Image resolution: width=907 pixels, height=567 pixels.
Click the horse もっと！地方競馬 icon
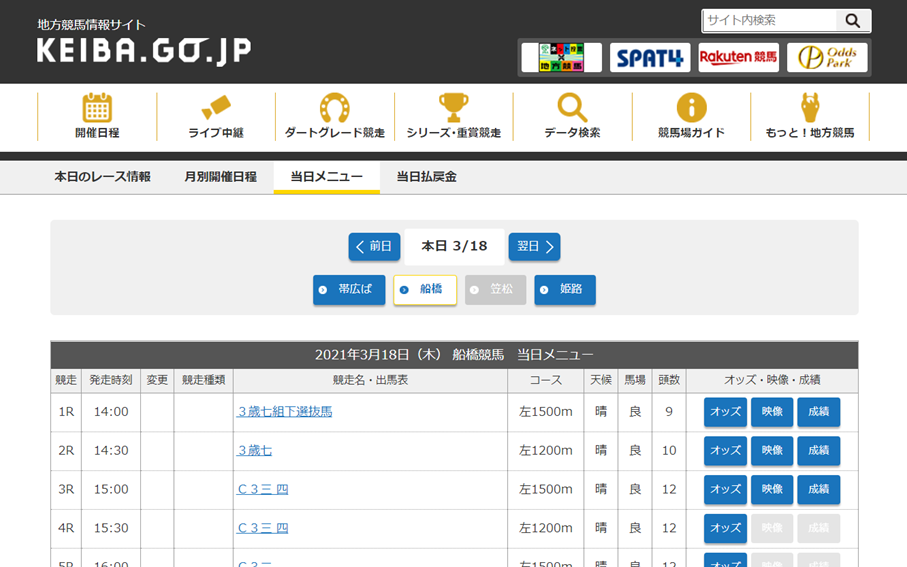pyautogui.click(x=810, y=108)
